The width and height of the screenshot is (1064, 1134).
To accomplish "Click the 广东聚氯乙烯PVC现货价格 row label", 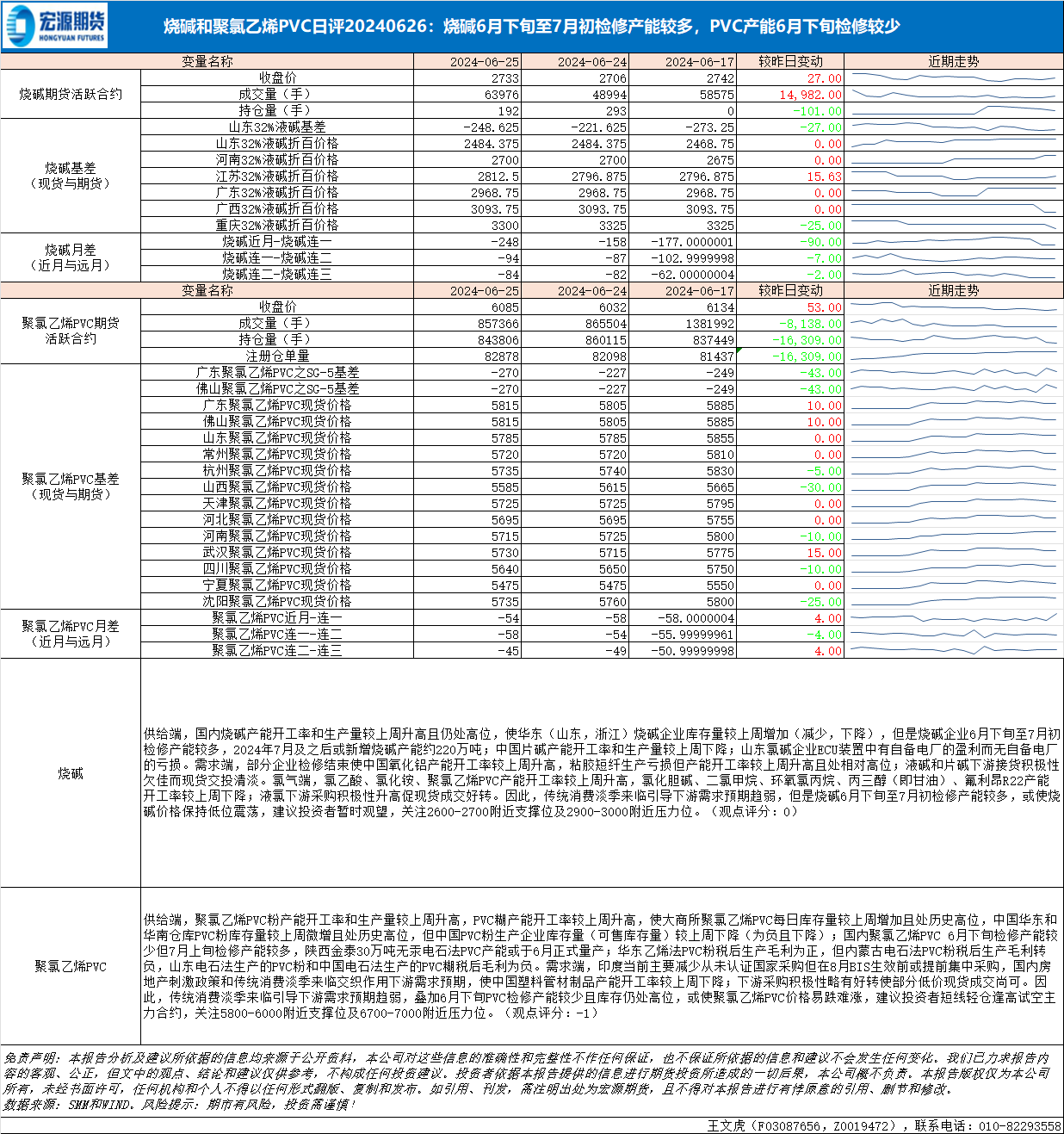I will tap(276, 406).
